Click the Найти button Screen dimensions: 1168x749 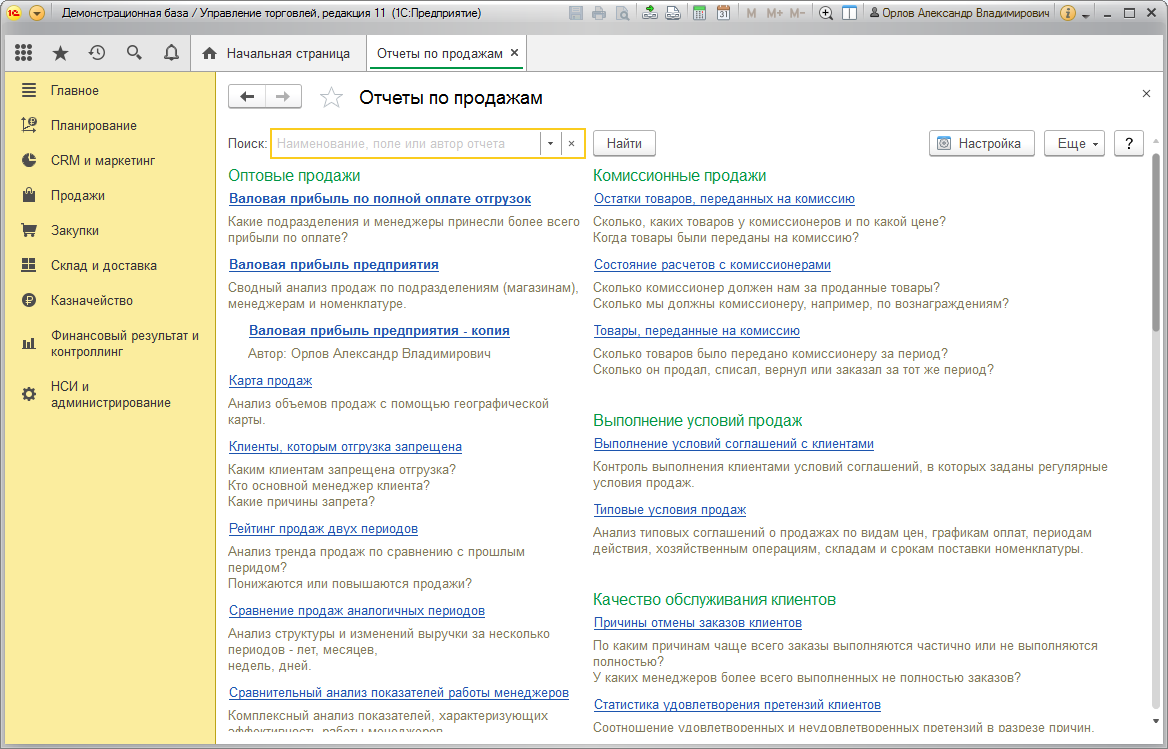click(x=624, y=144)
